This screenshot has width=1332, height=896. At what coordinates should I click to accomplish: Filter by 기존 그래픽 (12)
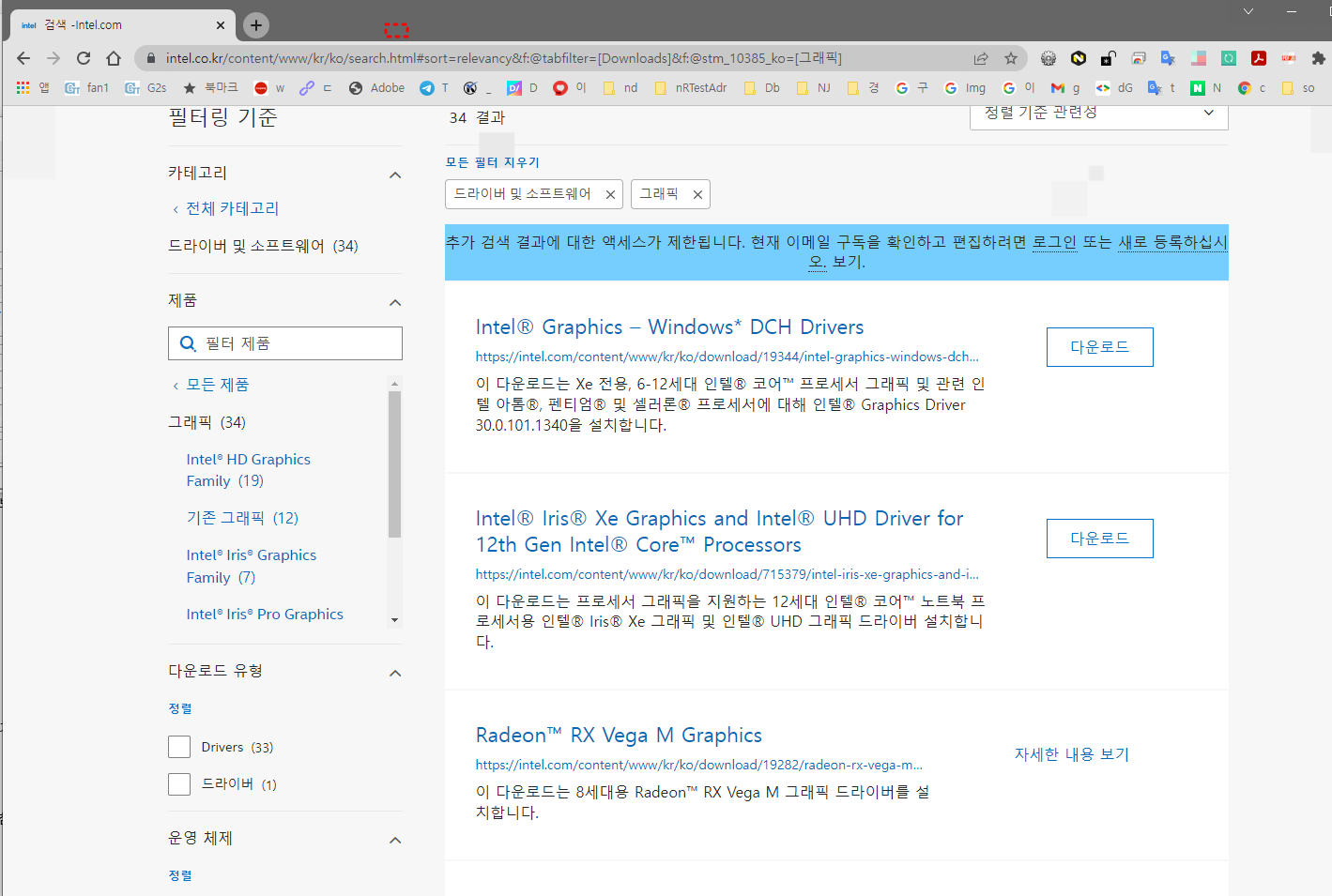click(x=242, y=518)
